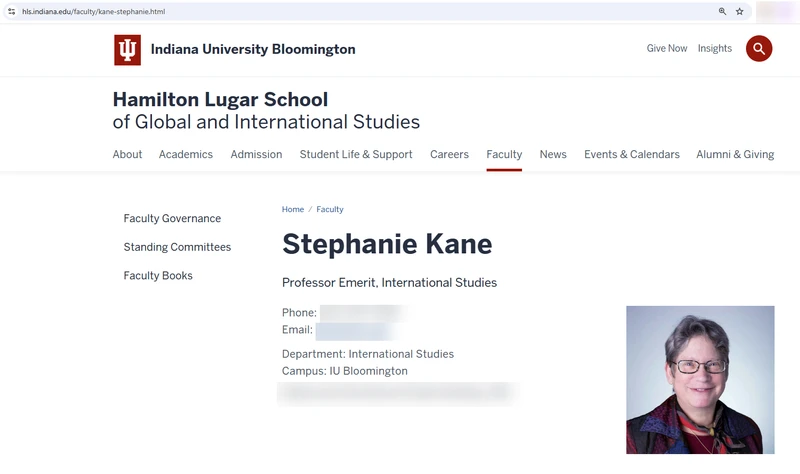Open the About menu

[127, 154]
